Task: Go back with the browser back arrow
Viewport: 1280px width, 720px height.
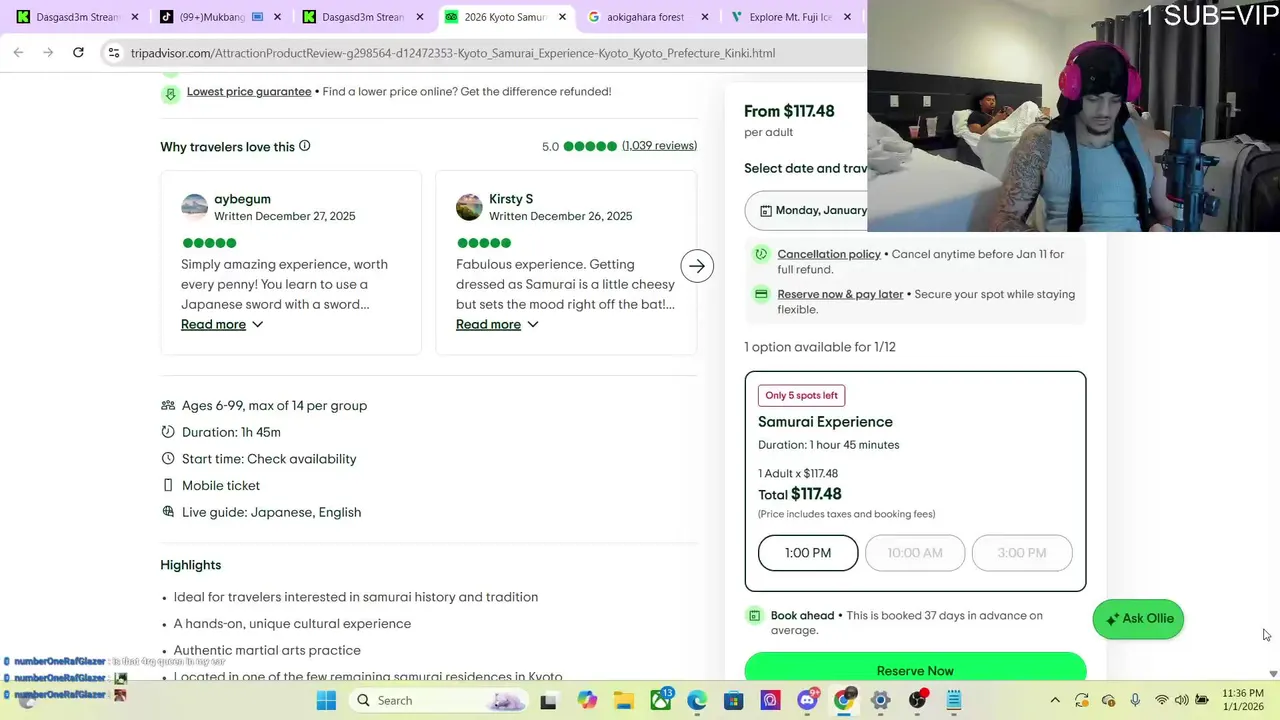Action: [18, 53]
